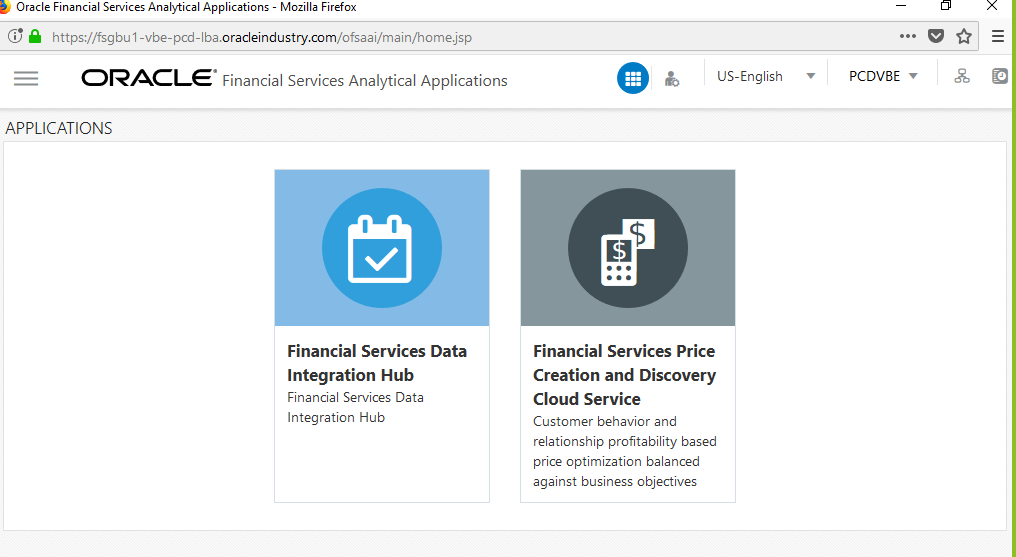Click the Oracle logo
This screenshot has height=557, width=1016.
tap(149, 78)
